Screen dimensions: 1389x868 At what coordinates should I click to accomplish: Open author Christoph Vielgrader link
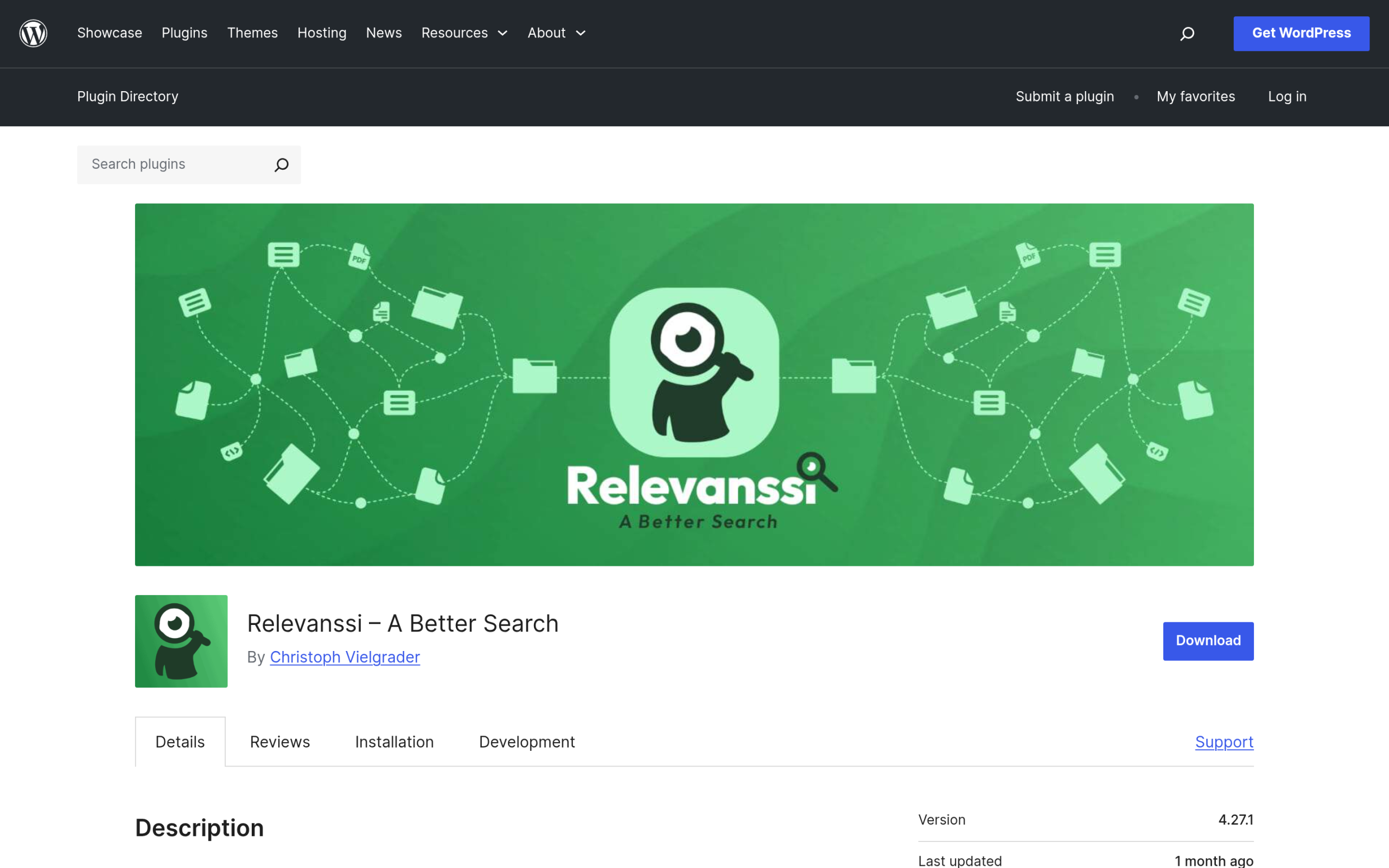345,657
